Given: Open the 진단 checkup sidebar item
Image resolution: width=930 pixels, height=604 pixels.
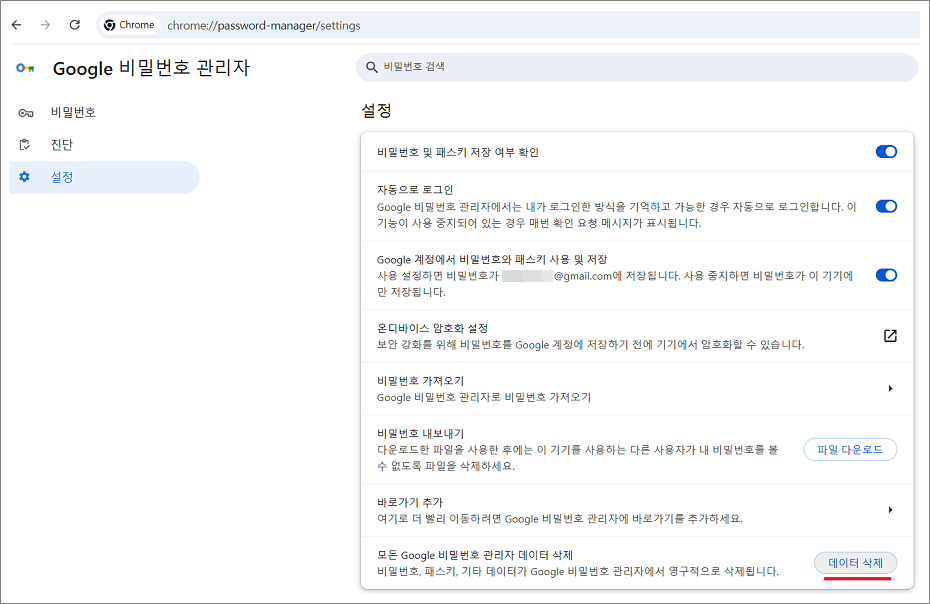Looking at the screenshot, I should (x=104, y=145).
